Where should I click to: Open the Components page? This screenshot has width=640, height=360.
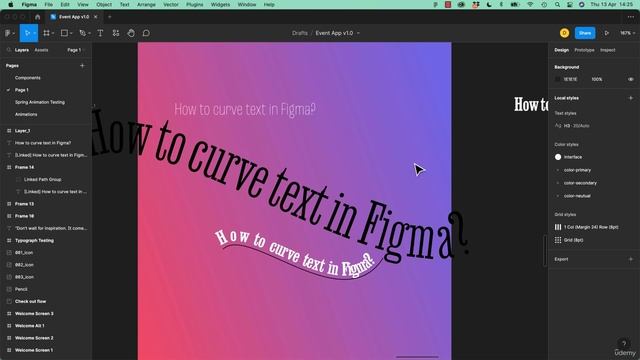tap(27, 78)
